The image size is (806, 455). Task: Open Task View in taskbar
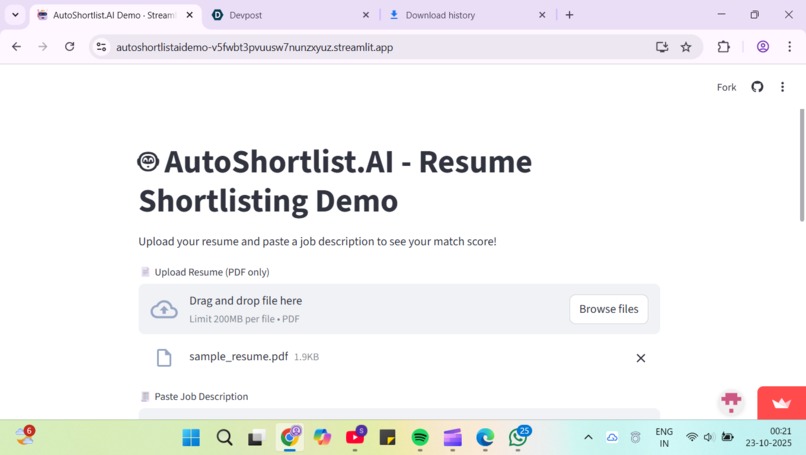[257, 438]
